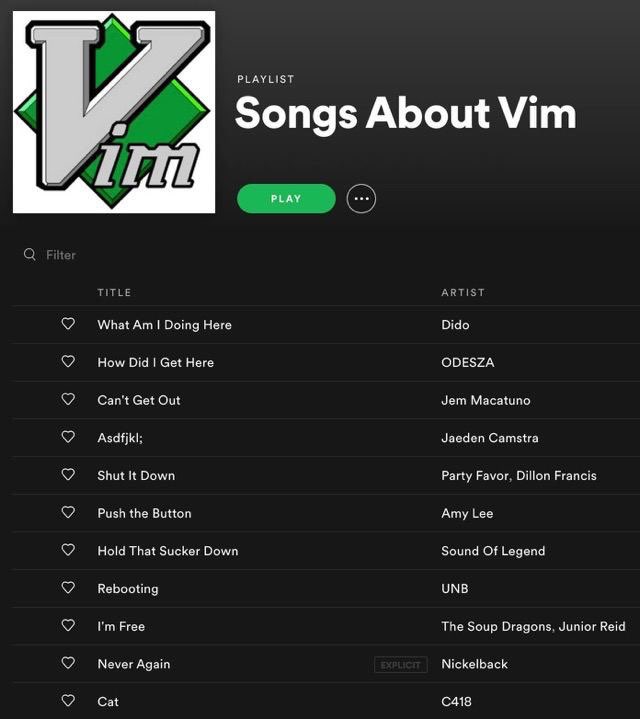Open artist Dido's page
640x719 pixels.
[455, 325]
